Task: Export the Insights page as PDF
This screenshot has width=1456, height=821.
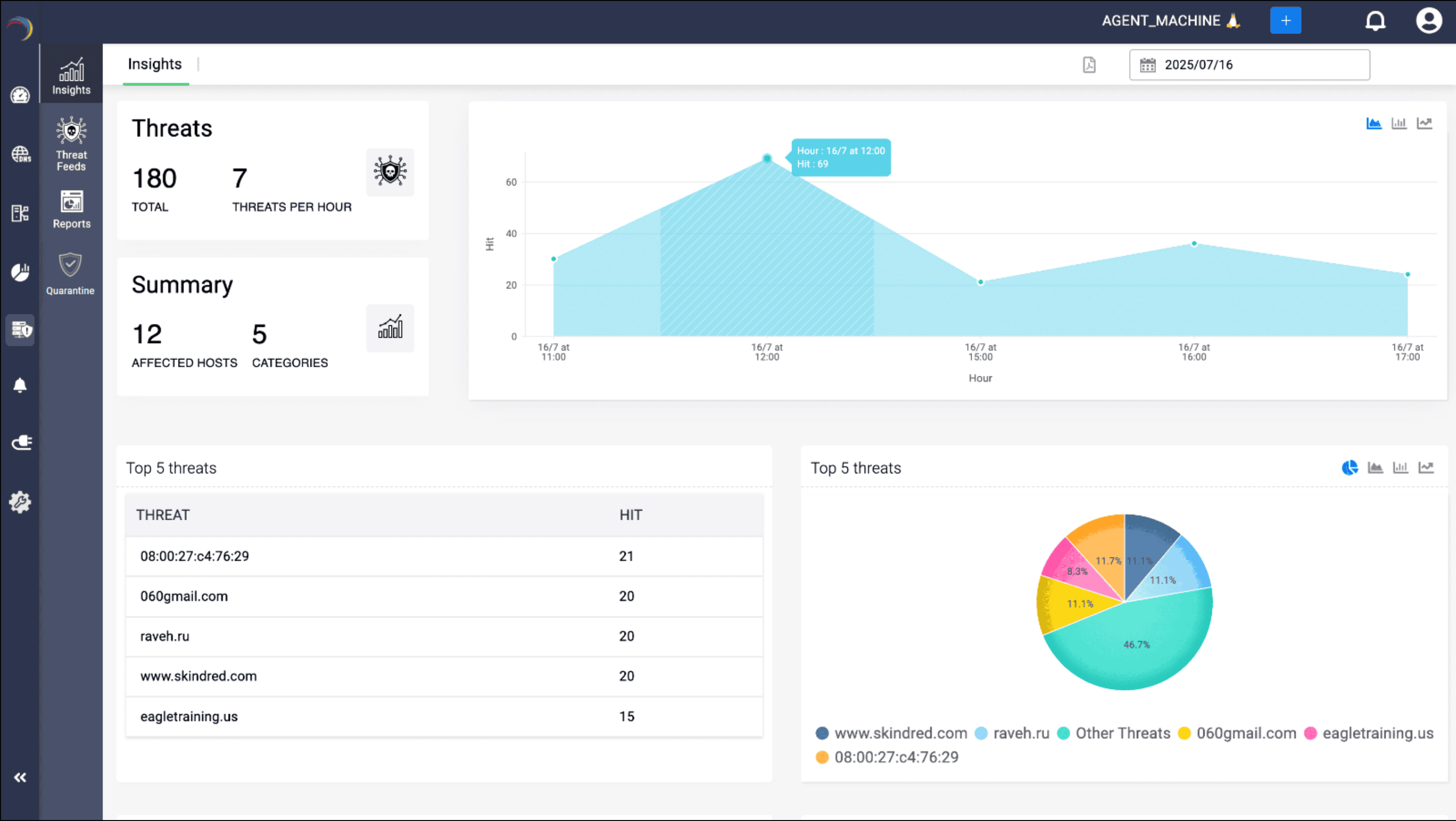Action: tap(1089, 64)
